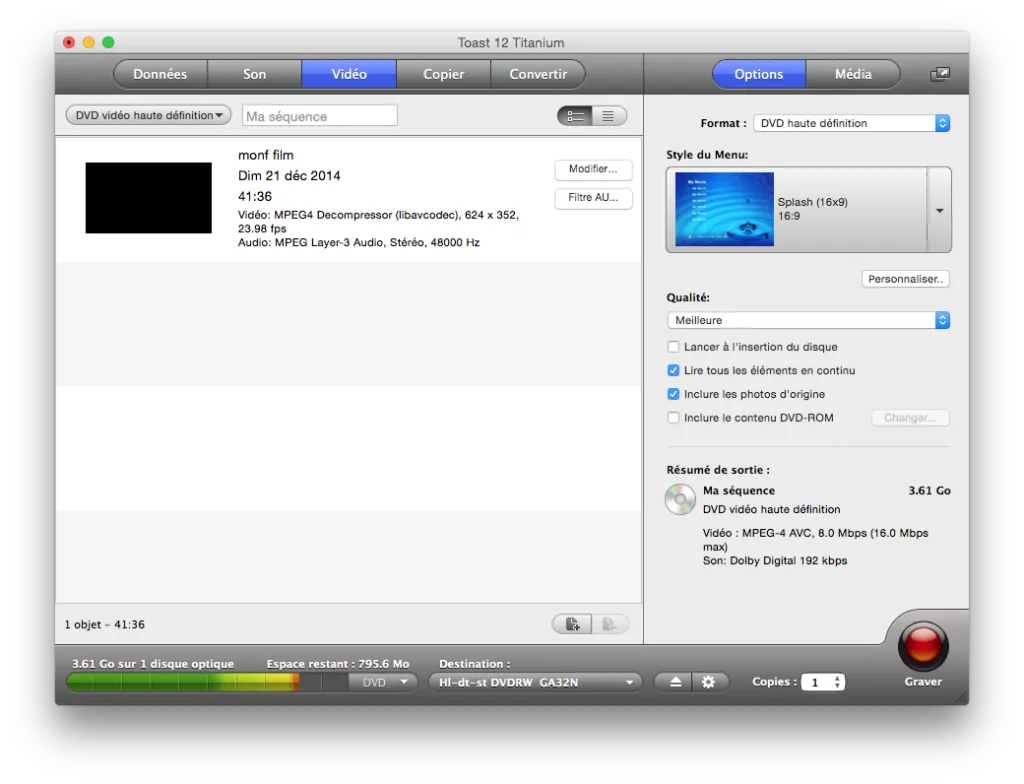Uncheck Inclure les photos d'origine
Viewport: 1024px width, 784px height.
[x=673, y=394]
